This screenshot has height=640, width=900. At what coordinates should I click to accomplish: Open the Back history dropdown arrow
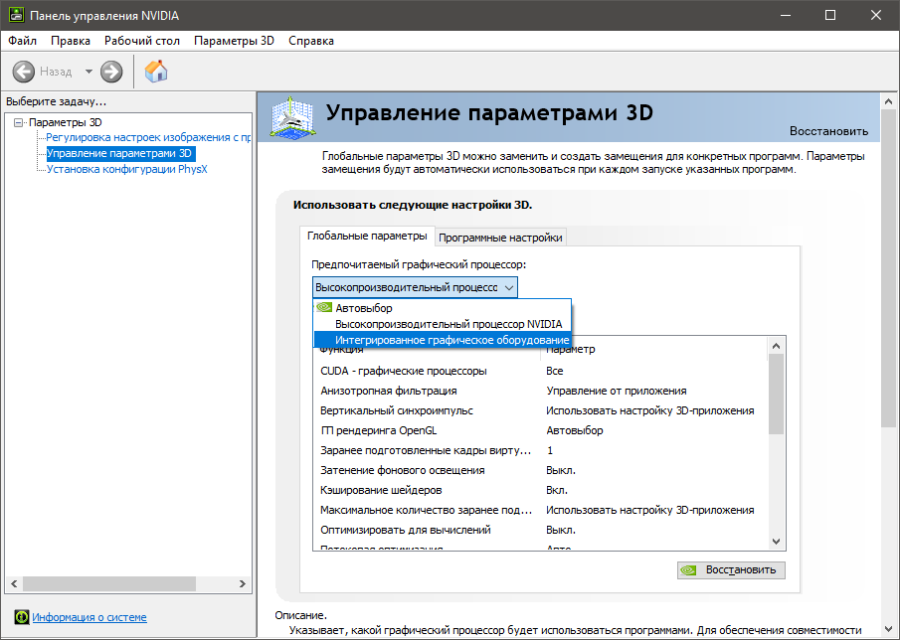pyautogui.click(x=88, y=72)
